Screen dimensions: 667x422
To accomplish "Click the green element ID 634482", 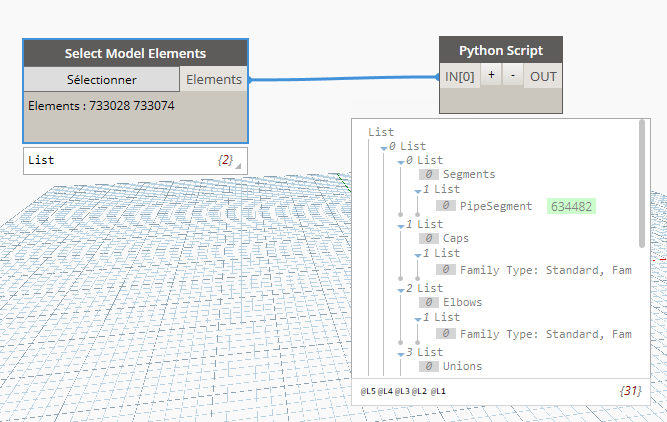I will [571, 206].
